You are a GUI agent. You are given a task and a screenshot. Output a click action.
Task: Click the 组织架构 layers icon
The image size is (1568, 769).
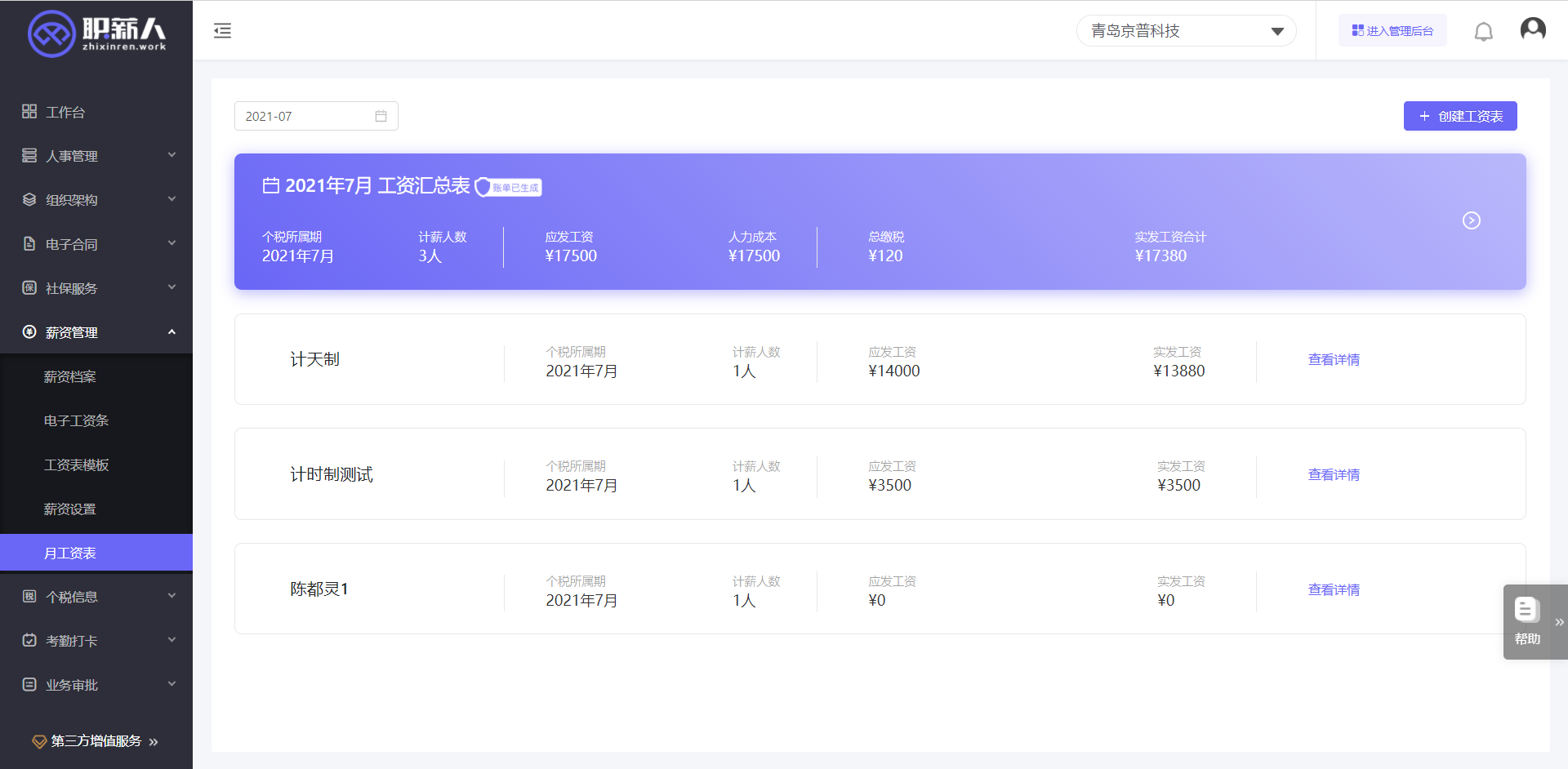pyautogui.click(x=29, y=199)
